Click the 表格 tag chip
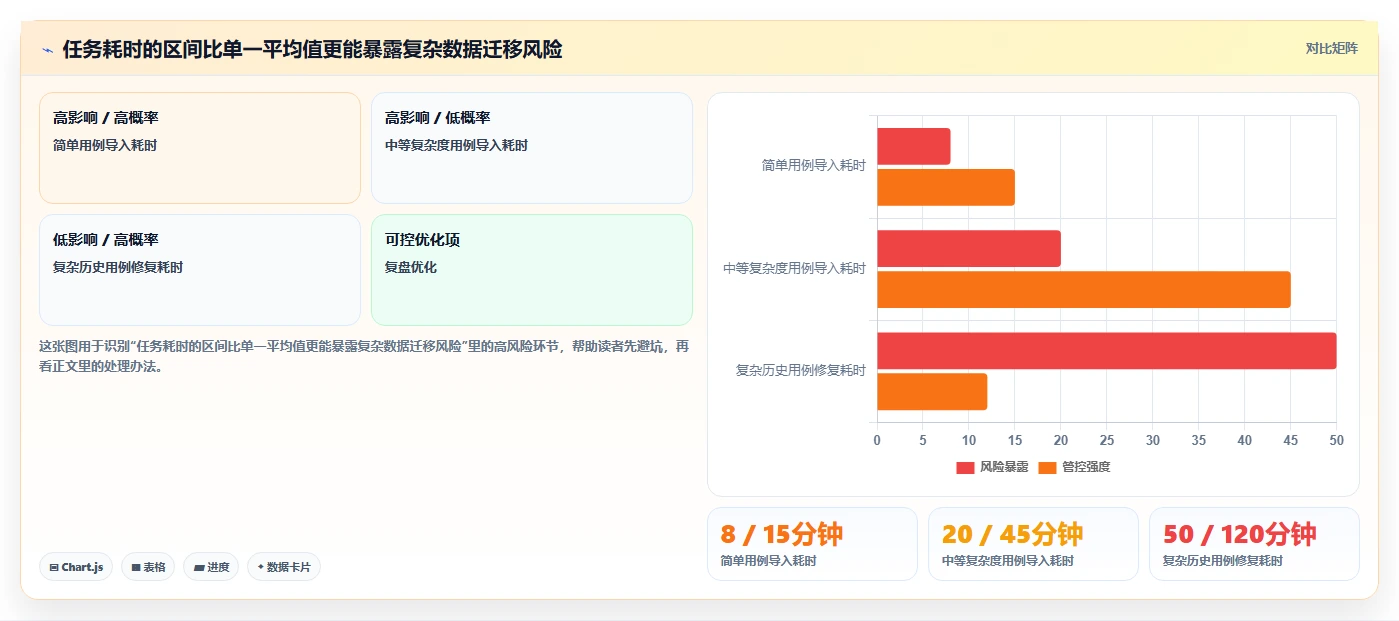This screenshot has width=1399, height=621. pos(148,567)
